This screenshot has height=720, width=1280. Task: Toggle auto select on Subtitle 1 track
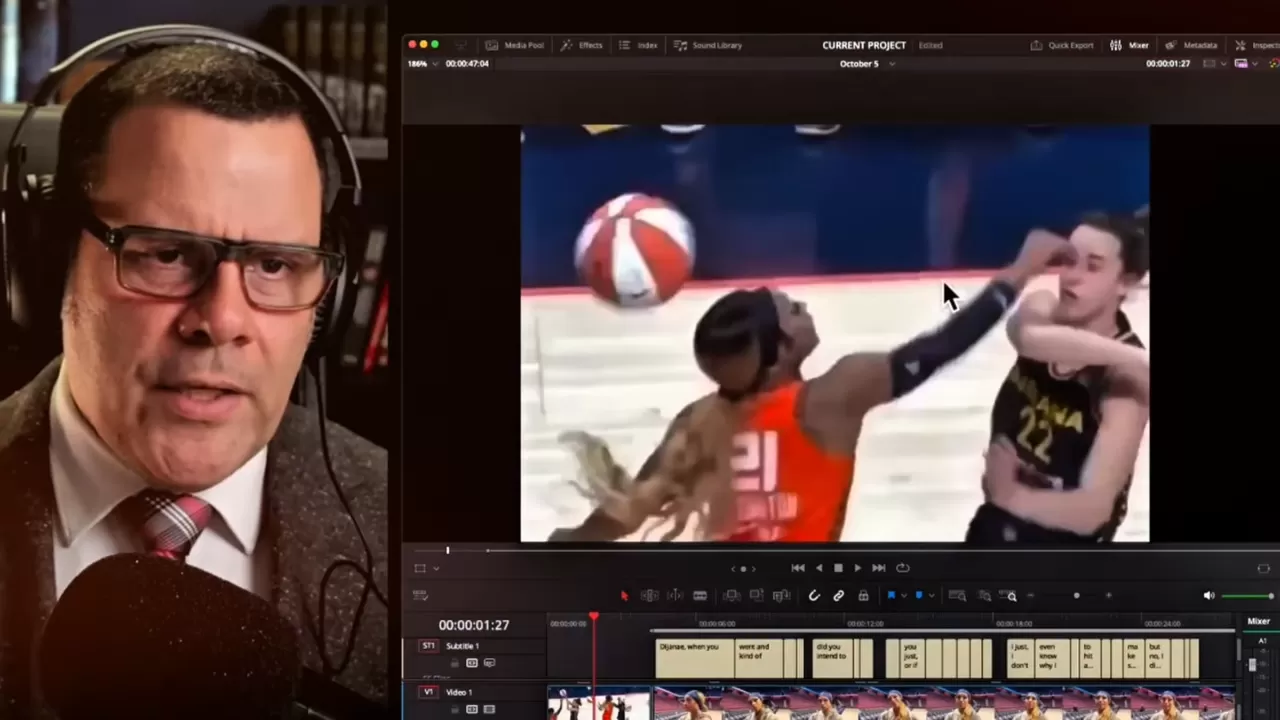(x=472, y=663)
